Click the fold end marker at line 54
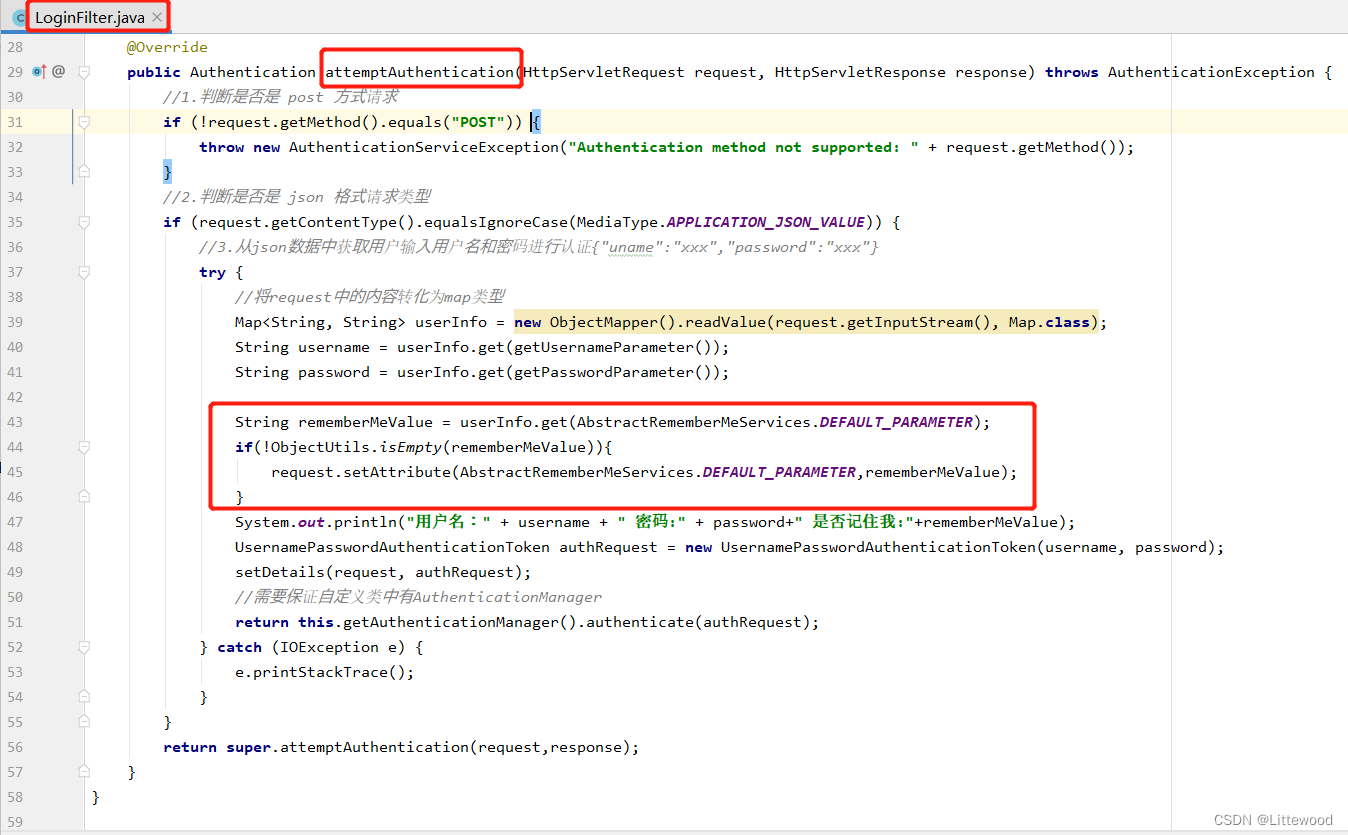Screen dimensions: 1348x835 click(85, 697)
